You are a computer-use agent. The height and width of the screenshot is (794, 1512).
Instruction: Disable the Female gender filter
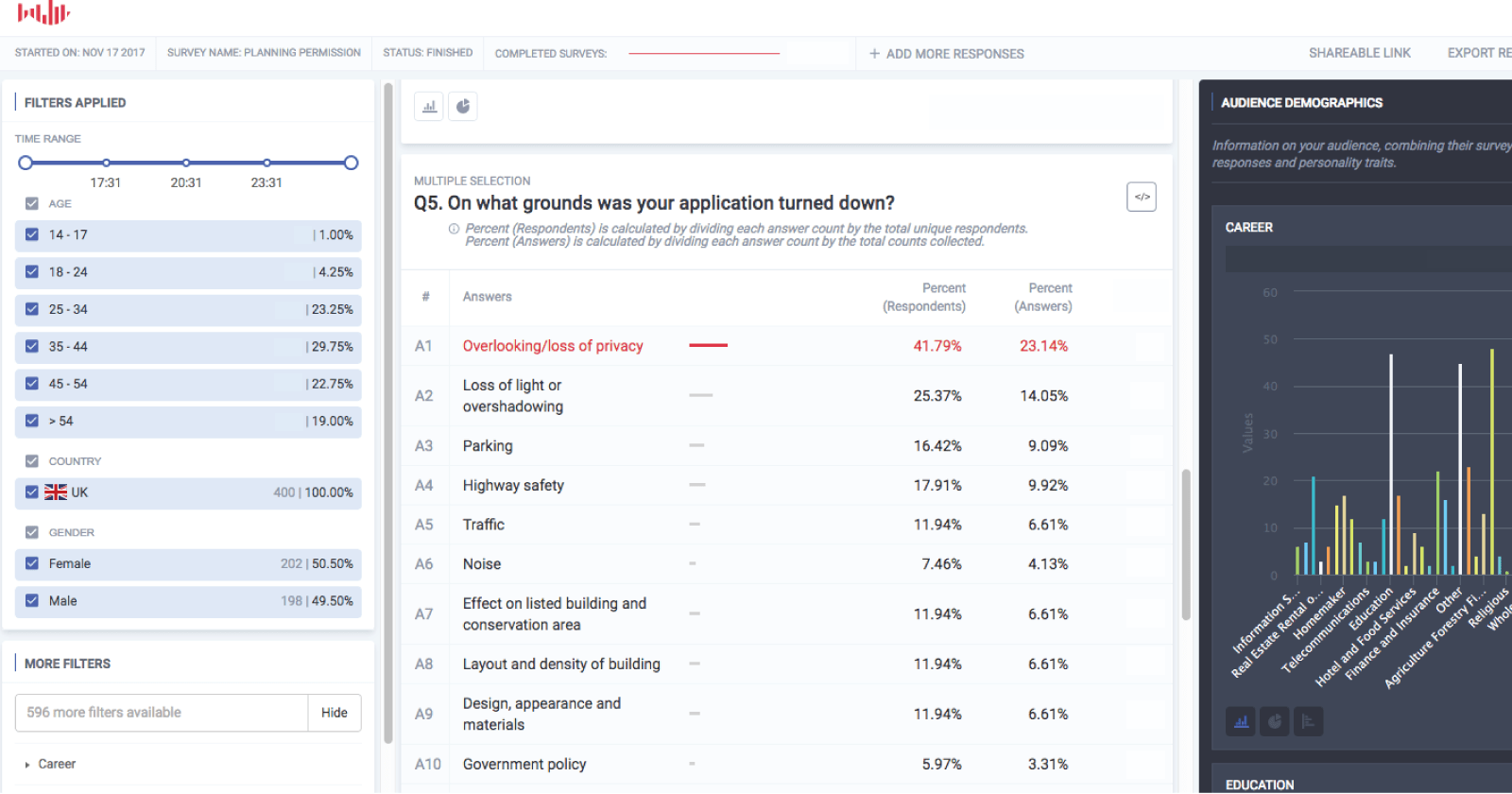(x=31, y=563)
